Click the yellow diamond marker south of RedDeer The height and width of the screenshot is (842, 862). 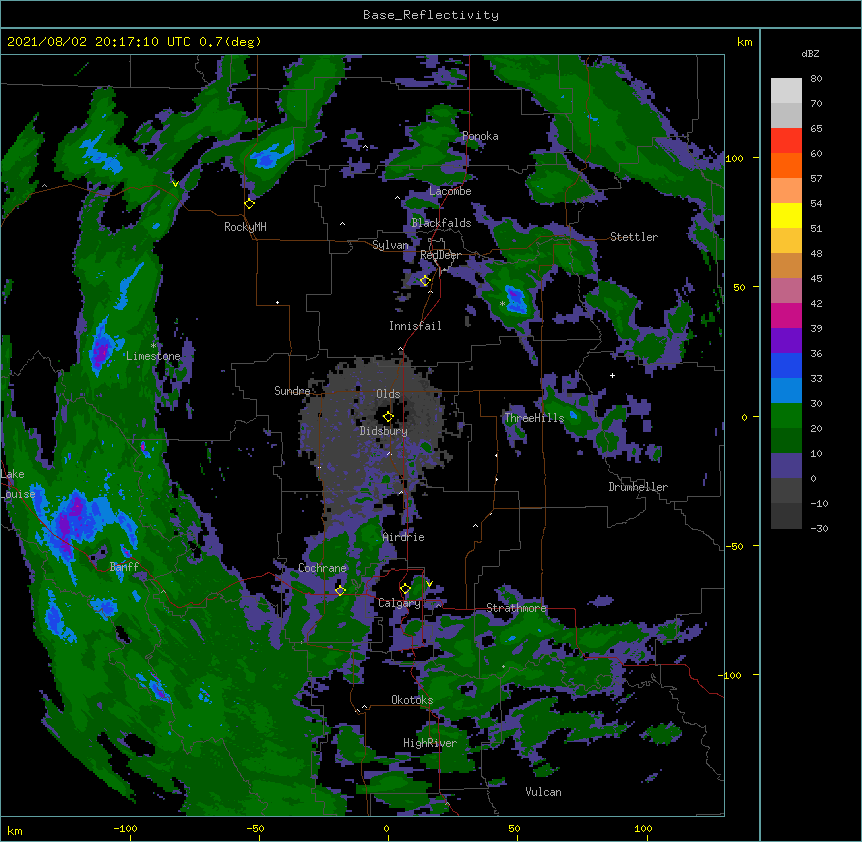pos(425,281)
